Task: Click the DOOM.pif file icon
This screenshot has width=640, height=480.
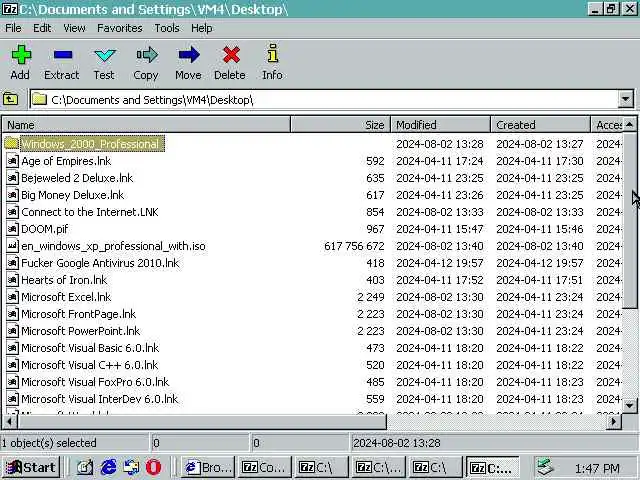Action: click(12, 229)
